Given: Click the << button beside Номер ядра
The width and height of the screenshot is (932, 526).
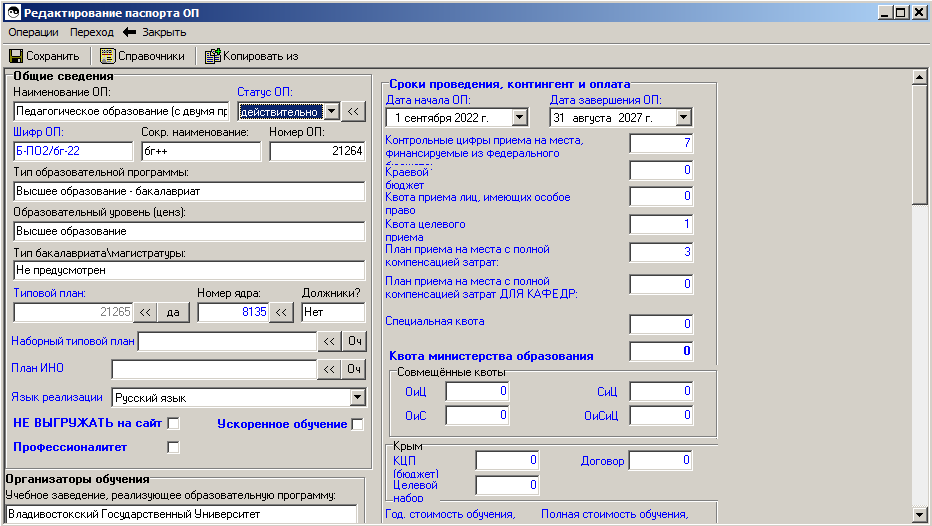Looking at the screenshot, I should click(282, 312).
